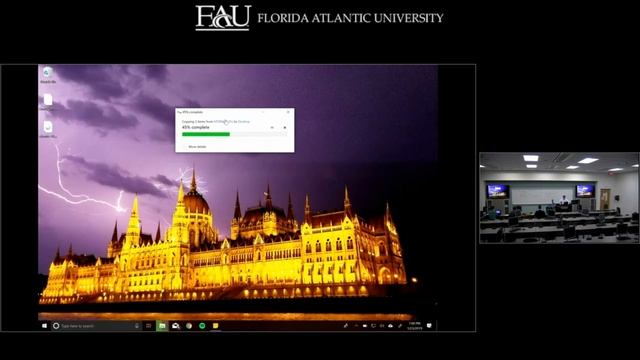Click the Cortana circle in the taskbar
The height and width of the screenshot is (360, 640).
click(x=56, y=326)
